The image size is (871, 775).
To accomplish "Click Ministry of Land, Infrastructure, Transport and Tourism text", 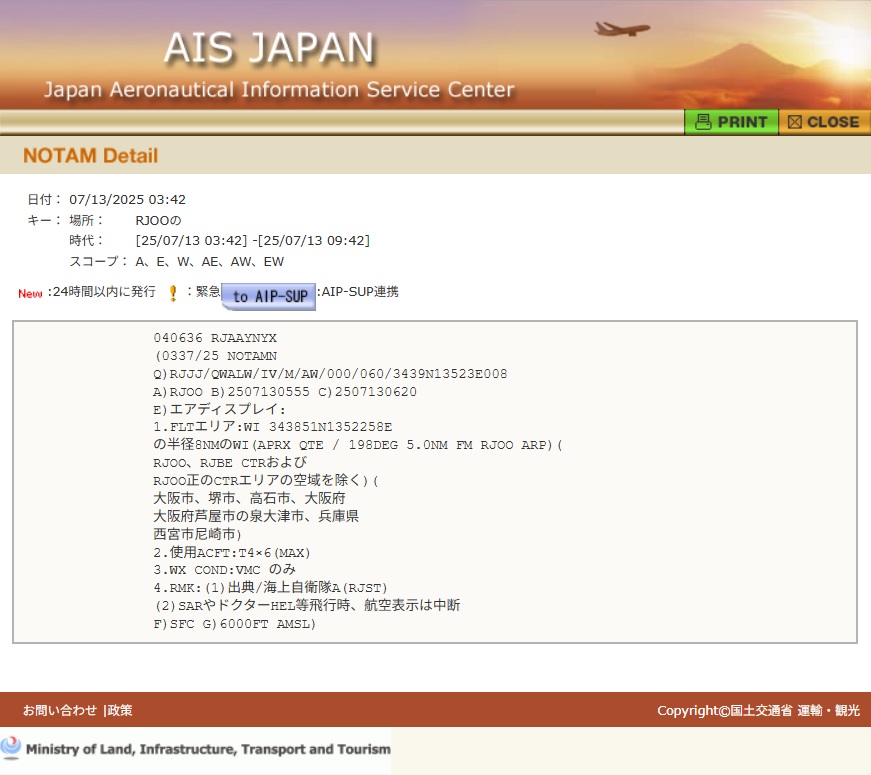I will (x=208, y=749).
